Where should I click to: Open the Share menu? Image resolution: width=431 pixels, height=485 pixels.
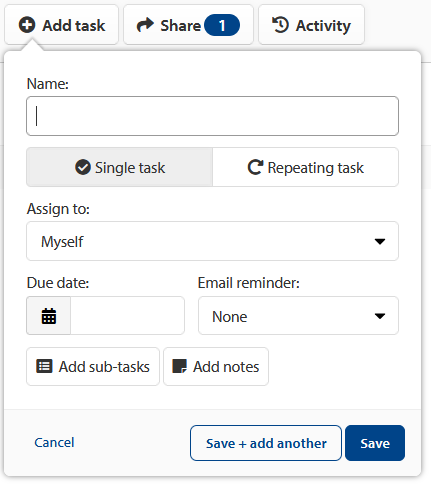tap(188, 25)
